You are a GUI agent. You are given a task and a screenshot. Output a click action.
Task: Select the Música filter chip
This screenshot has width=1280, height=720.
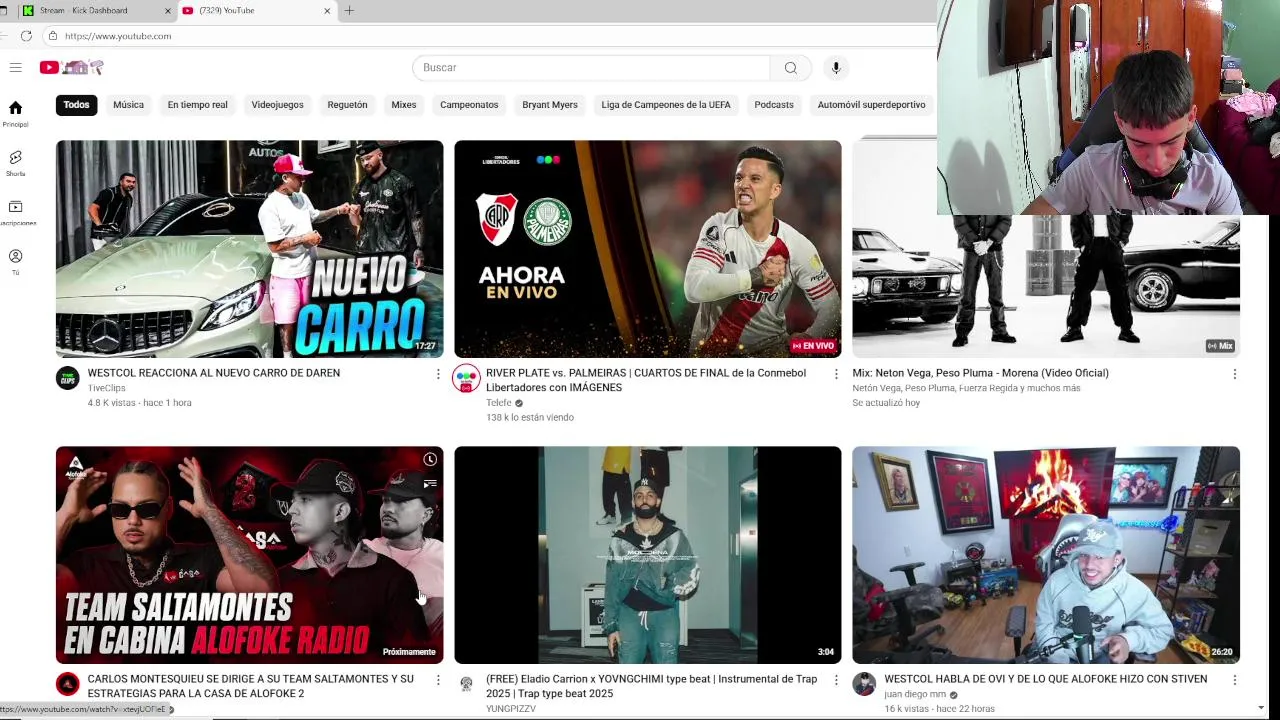click(x=128, y=105)
